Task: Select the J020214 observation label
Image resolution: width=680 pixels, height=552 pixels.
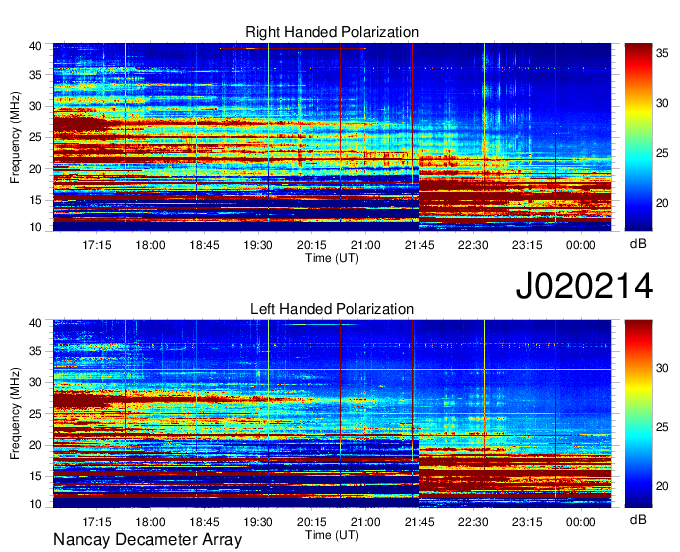Action: (x=584, y=286)
